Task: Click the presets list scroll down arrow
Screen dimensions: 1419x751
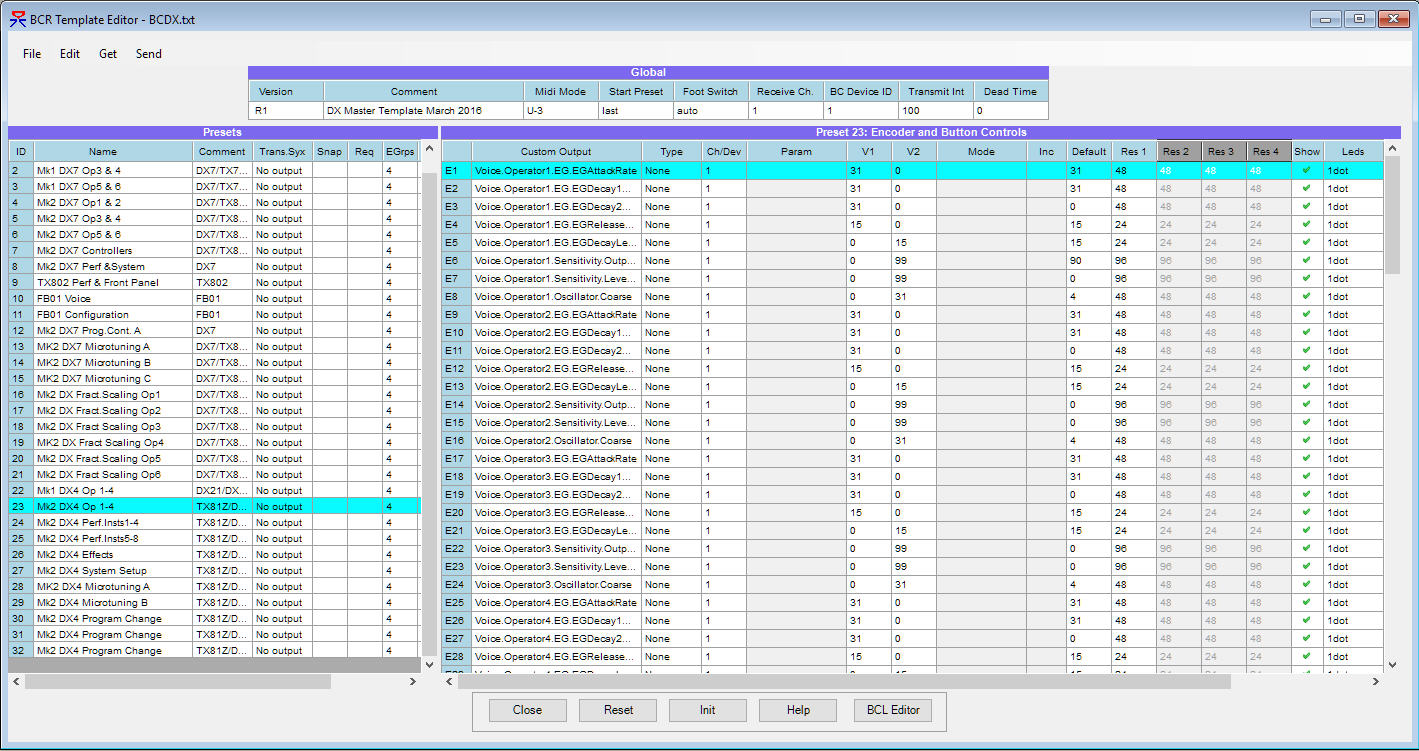Action: [x=430, y=664]
